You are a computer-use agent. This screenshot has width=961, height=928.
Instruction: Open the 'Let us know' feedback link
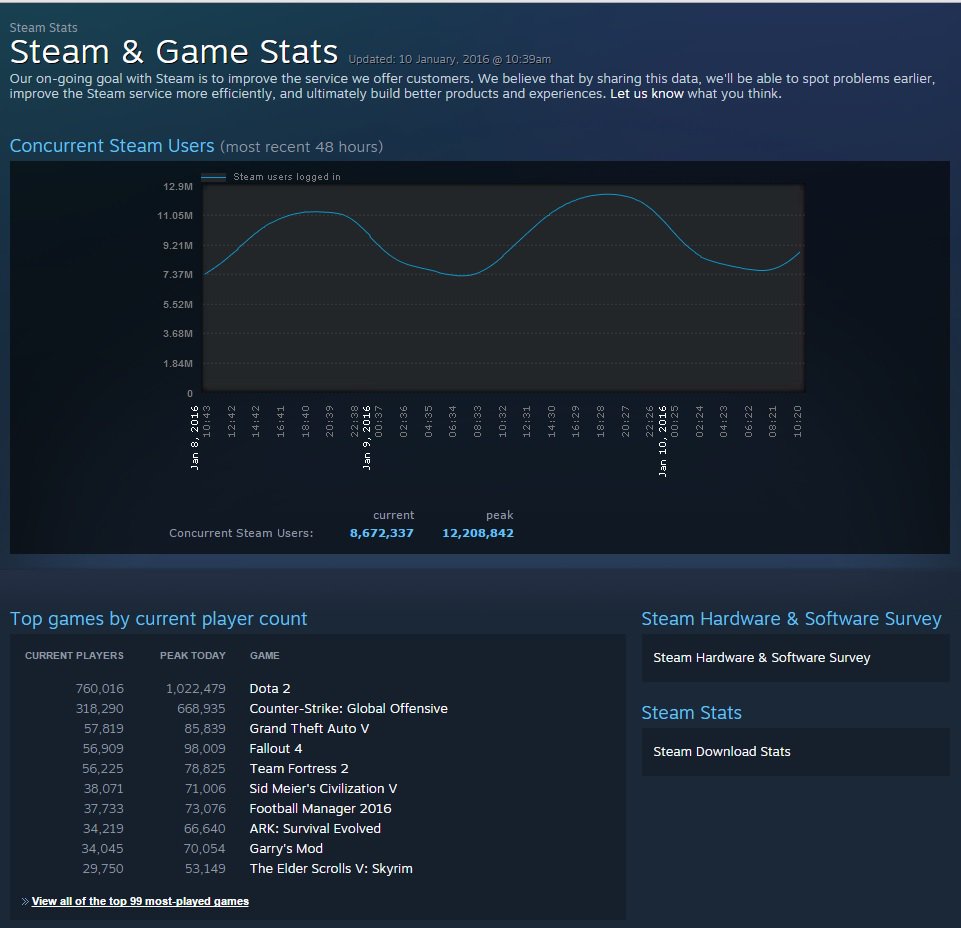click(x=647, y=94)
